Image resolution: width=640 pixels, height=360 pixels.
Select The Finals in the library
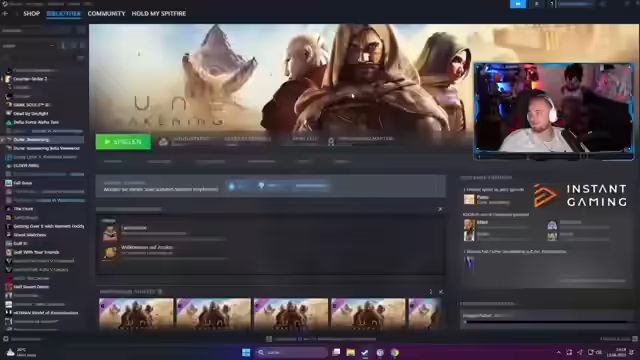23,209
